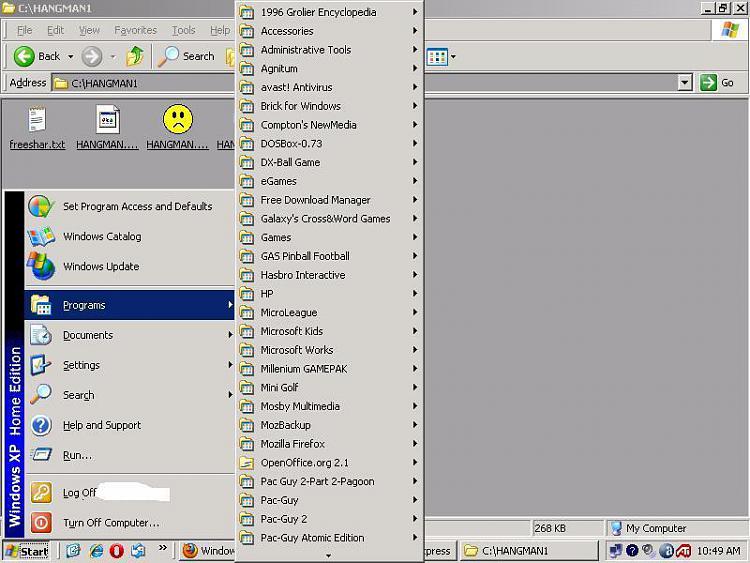This screenshot has width=750, height=563.
Task: Click the Start button
Action: (26, 551)
